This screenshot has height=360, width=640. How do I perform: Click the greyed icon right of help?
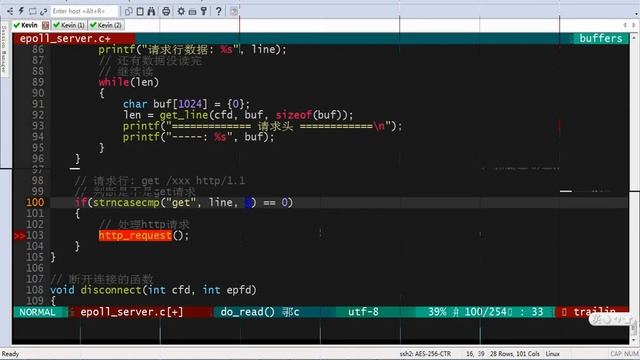(x=234, y=11)
